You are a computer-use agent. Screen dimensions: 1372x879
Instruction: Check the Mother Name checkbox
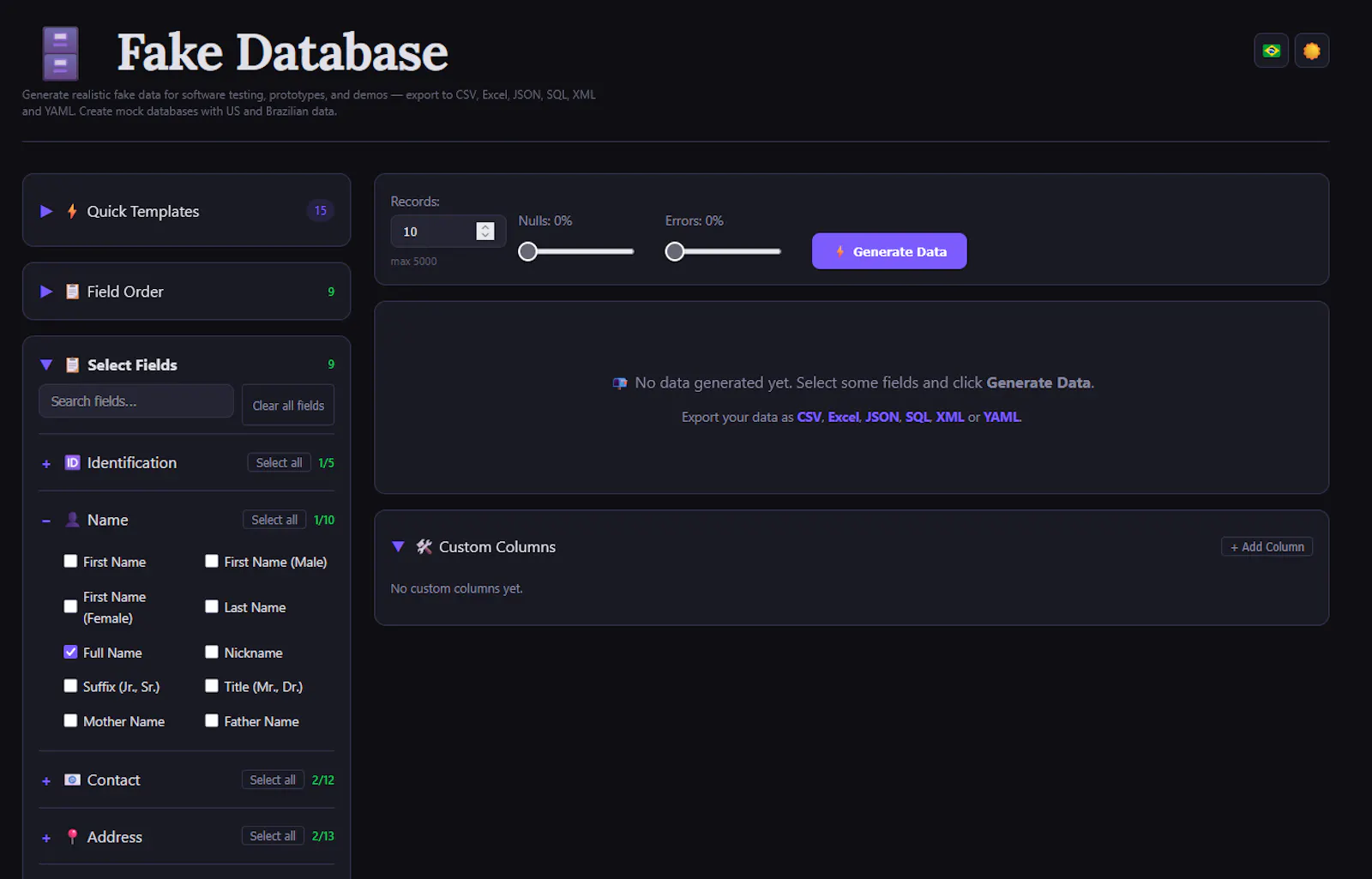pos(70,720)
